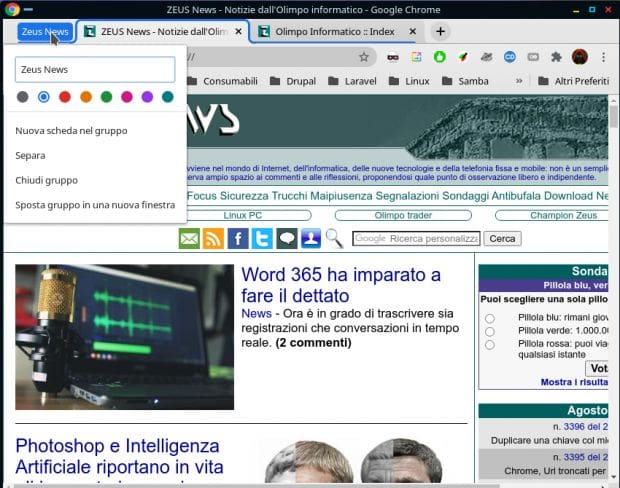620x488 pixels.
Task: Choose the Pillola rossa radio button
Action: click(x=490, y=345)
